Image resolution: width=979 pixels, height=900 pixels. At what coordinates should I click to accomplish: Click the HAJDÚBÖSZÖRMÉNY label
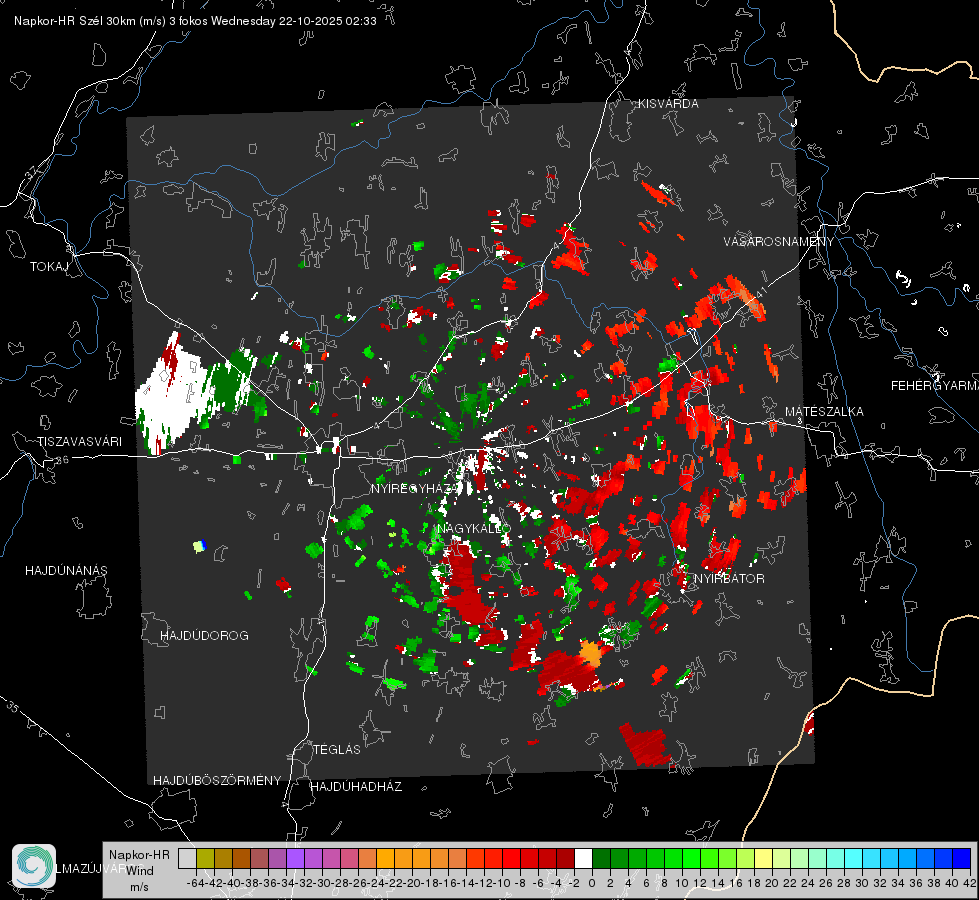coord(217,780)
